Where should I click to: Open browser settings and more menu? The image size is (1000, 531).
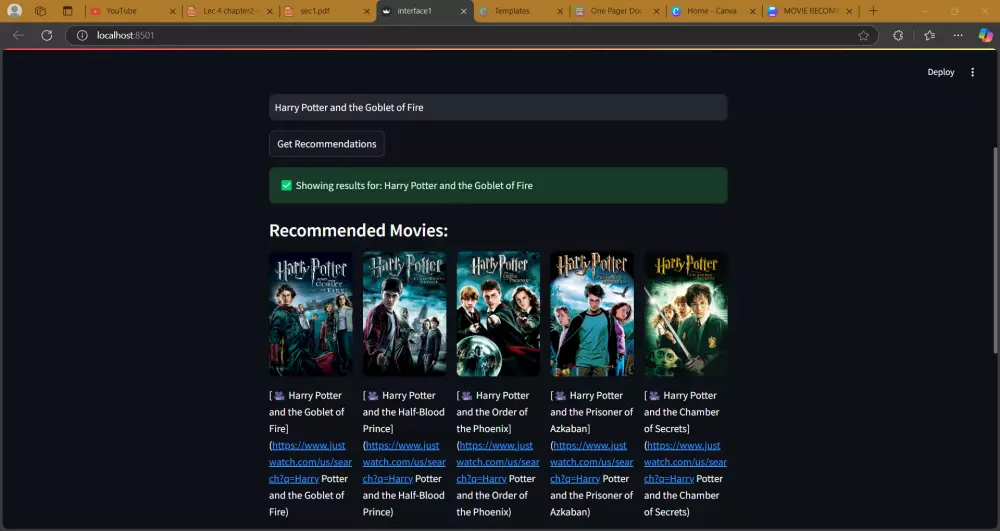click(x=958, y=36)
